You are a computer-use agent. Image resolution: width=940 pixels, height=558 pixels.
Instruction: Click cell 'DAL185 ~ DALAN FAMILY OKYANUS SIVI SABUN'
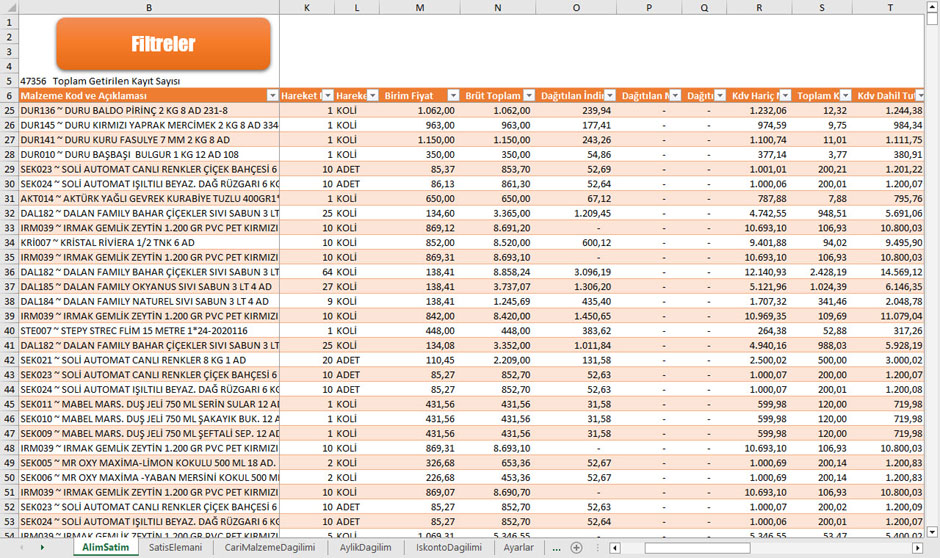(149, 286)
